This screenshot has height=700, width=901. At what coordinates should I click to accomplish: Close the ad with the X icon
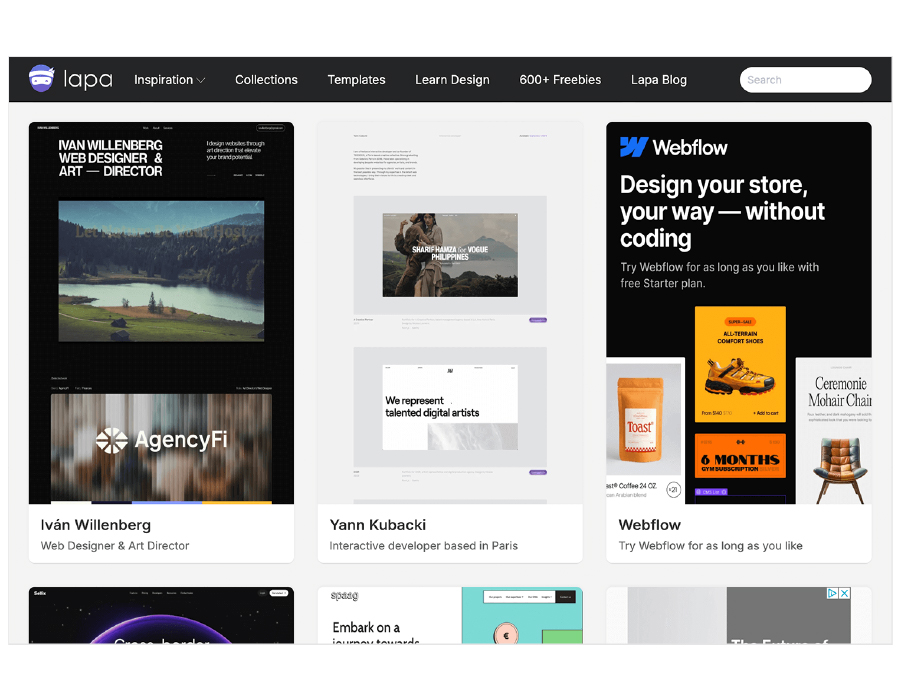point(844,593)
